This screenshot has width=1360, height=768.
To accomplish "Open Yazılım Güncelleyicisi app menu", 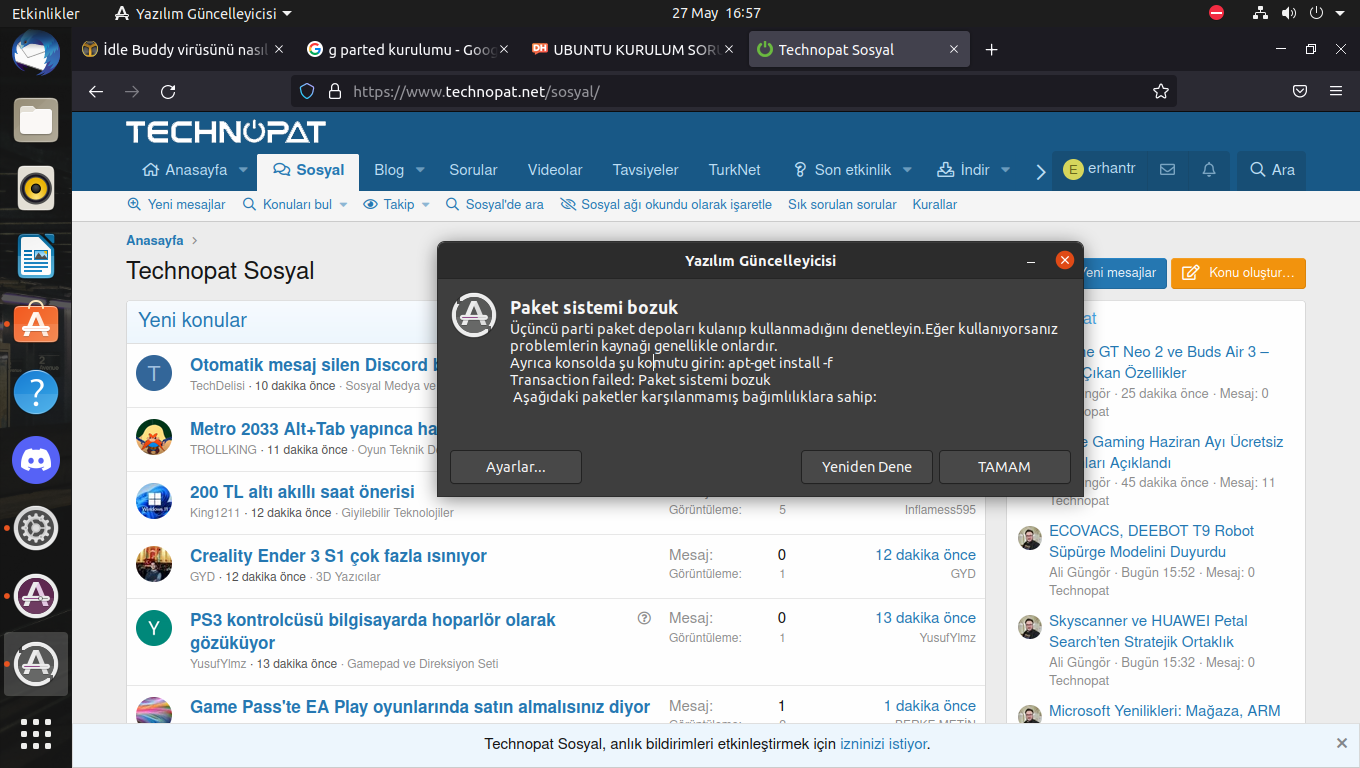I will tap(204, 14).
